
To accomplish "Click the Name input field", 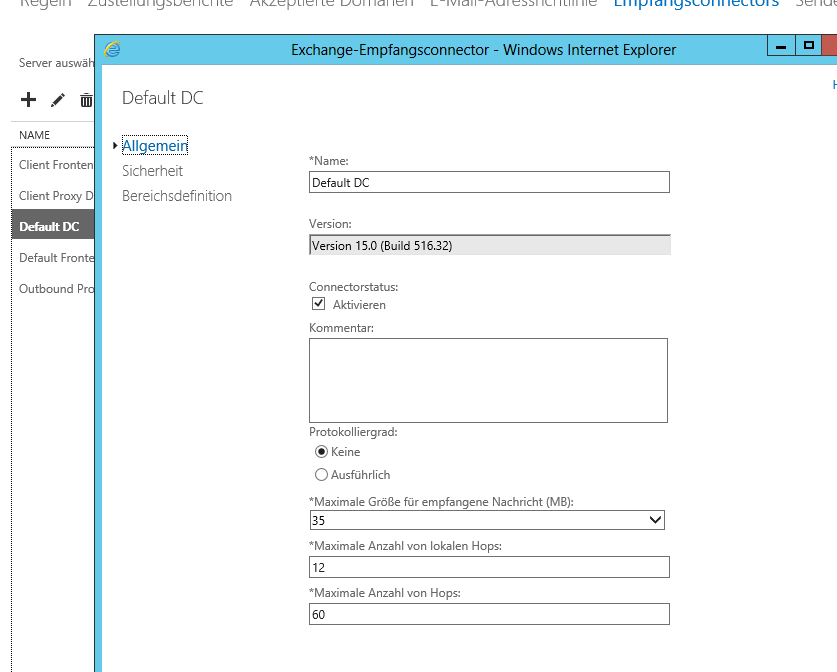I will pyautogui.click(x=489, y=183).
